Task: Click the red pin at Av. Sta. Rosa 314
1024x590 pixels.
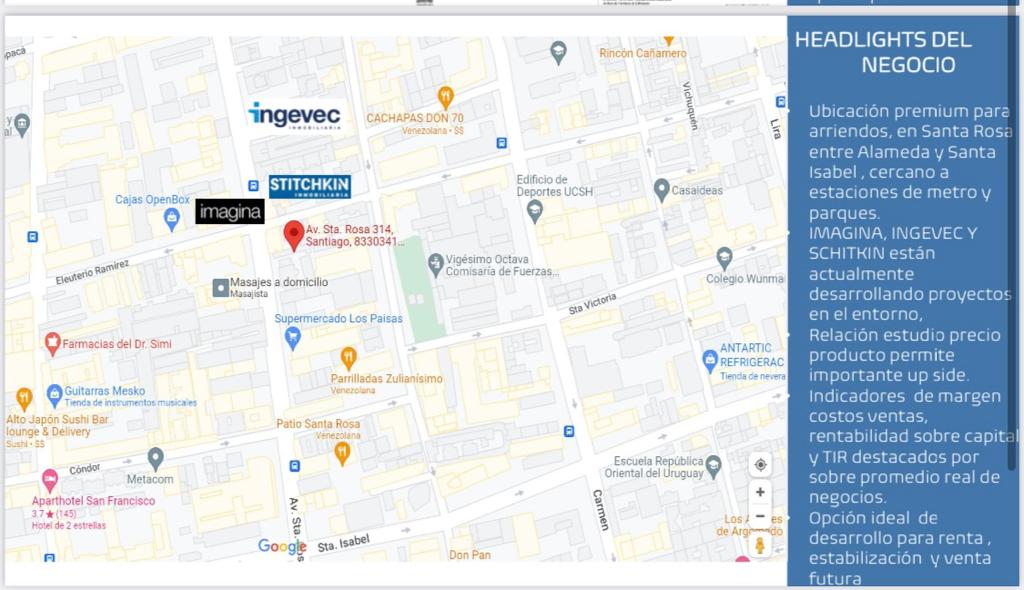Action: tap(293, 234)
